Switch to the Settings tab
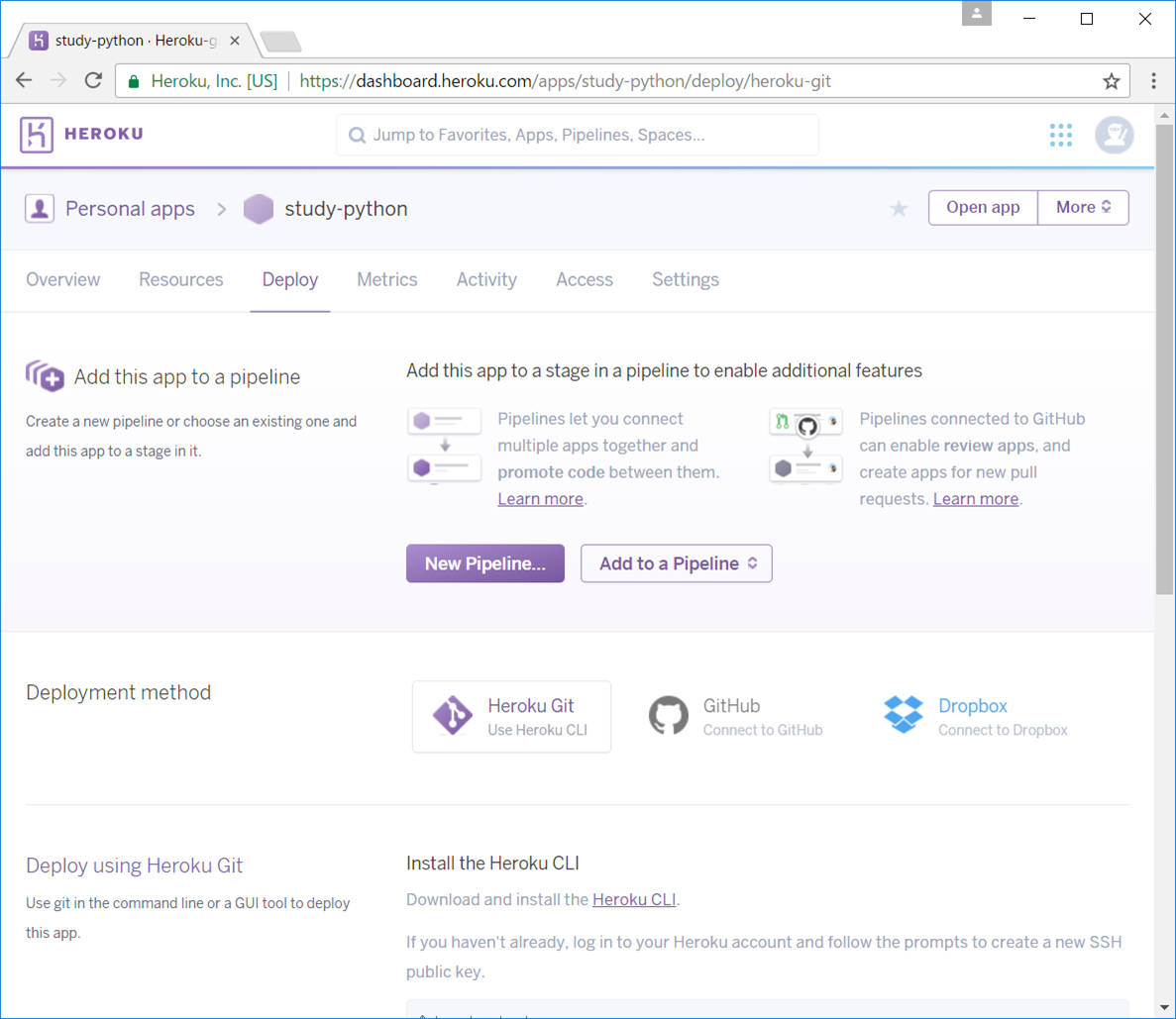The width and height of the screenshot is (1176, 1019). point(685,280)
